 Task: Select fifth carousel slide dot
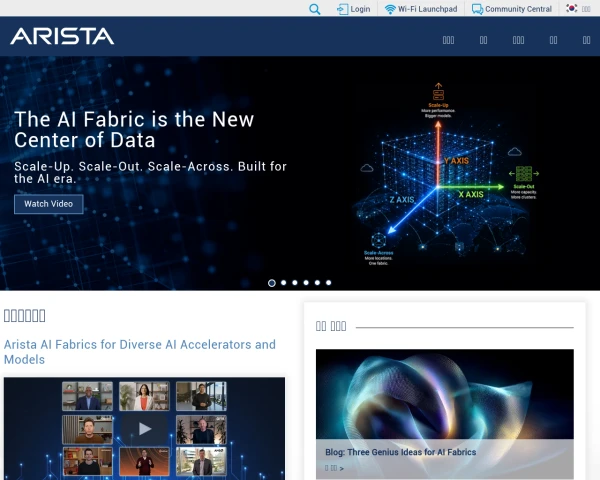tap(317, 283)
